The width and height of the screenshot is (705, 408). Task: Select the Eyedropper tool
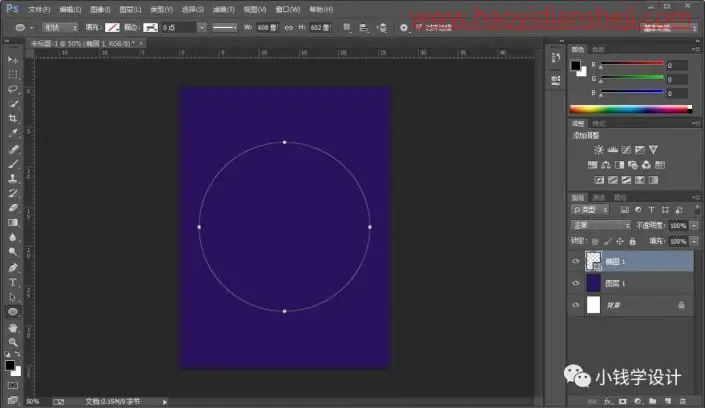13,134
